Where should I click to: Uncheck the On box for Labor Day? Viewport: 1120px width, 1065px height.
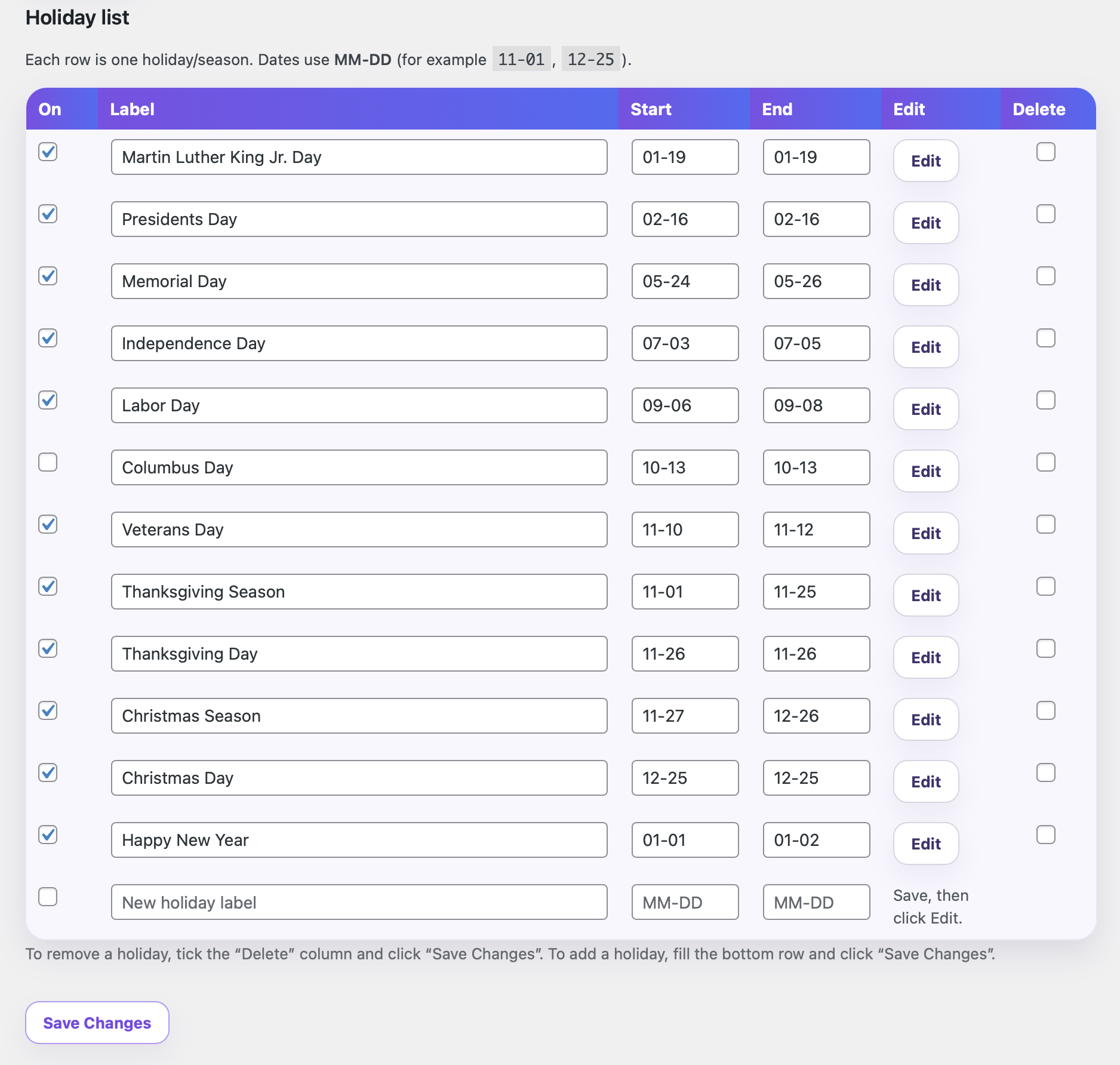tap(48, 400)
